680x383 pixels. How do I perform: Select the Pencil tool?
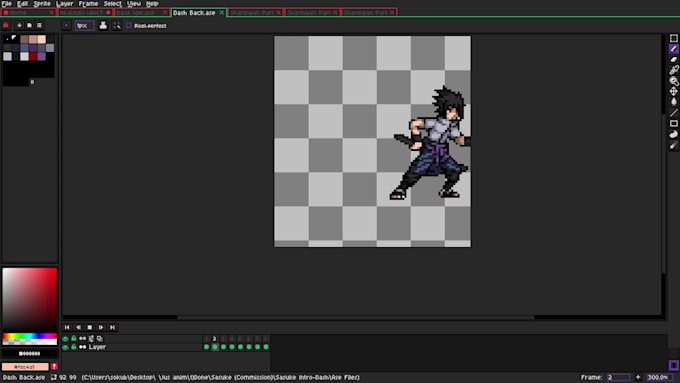[x=673, y=49]
